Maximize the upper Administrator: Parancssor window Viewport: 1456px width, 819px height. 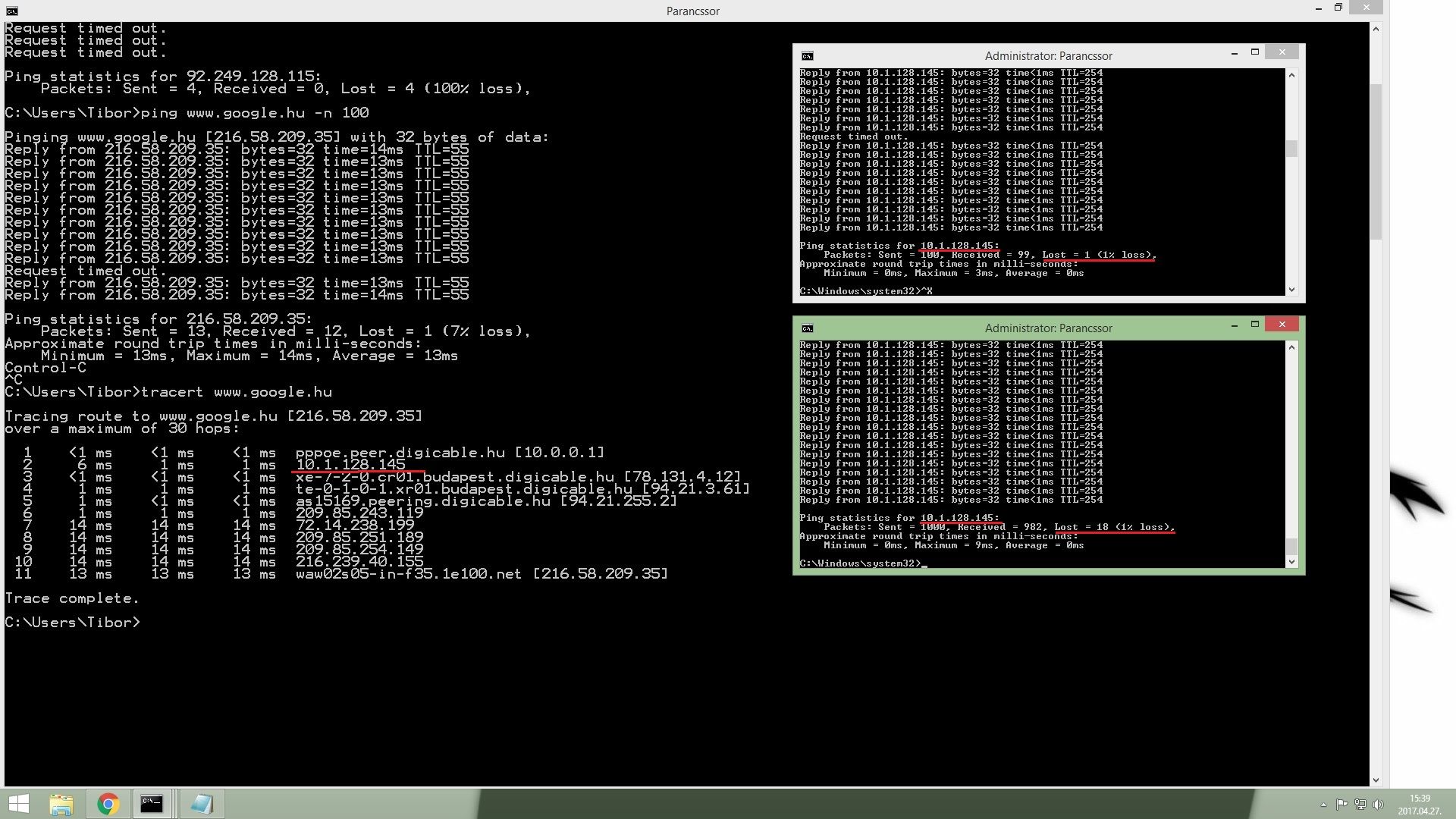coord(1255,52)
